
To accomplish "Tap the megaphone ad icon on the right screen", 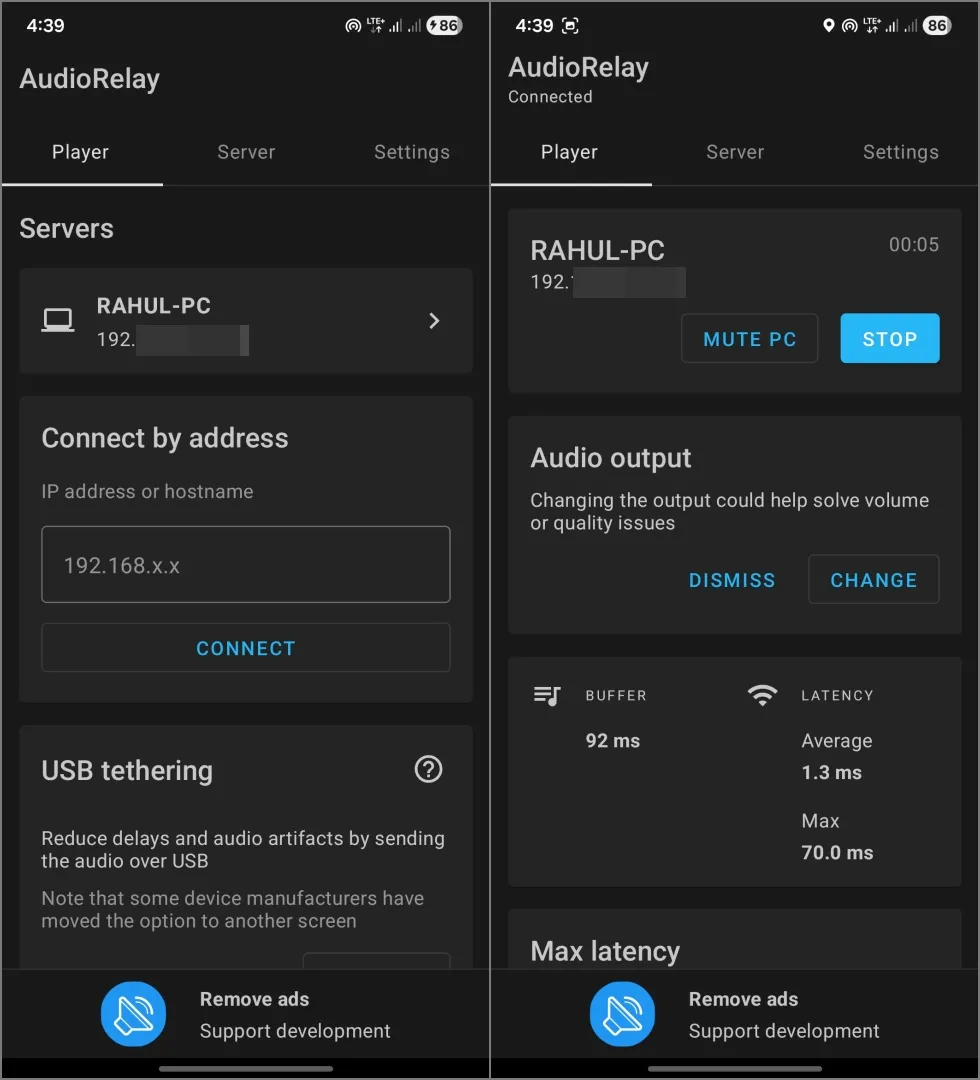I will pyautogui.click(x=622, y=1013).
